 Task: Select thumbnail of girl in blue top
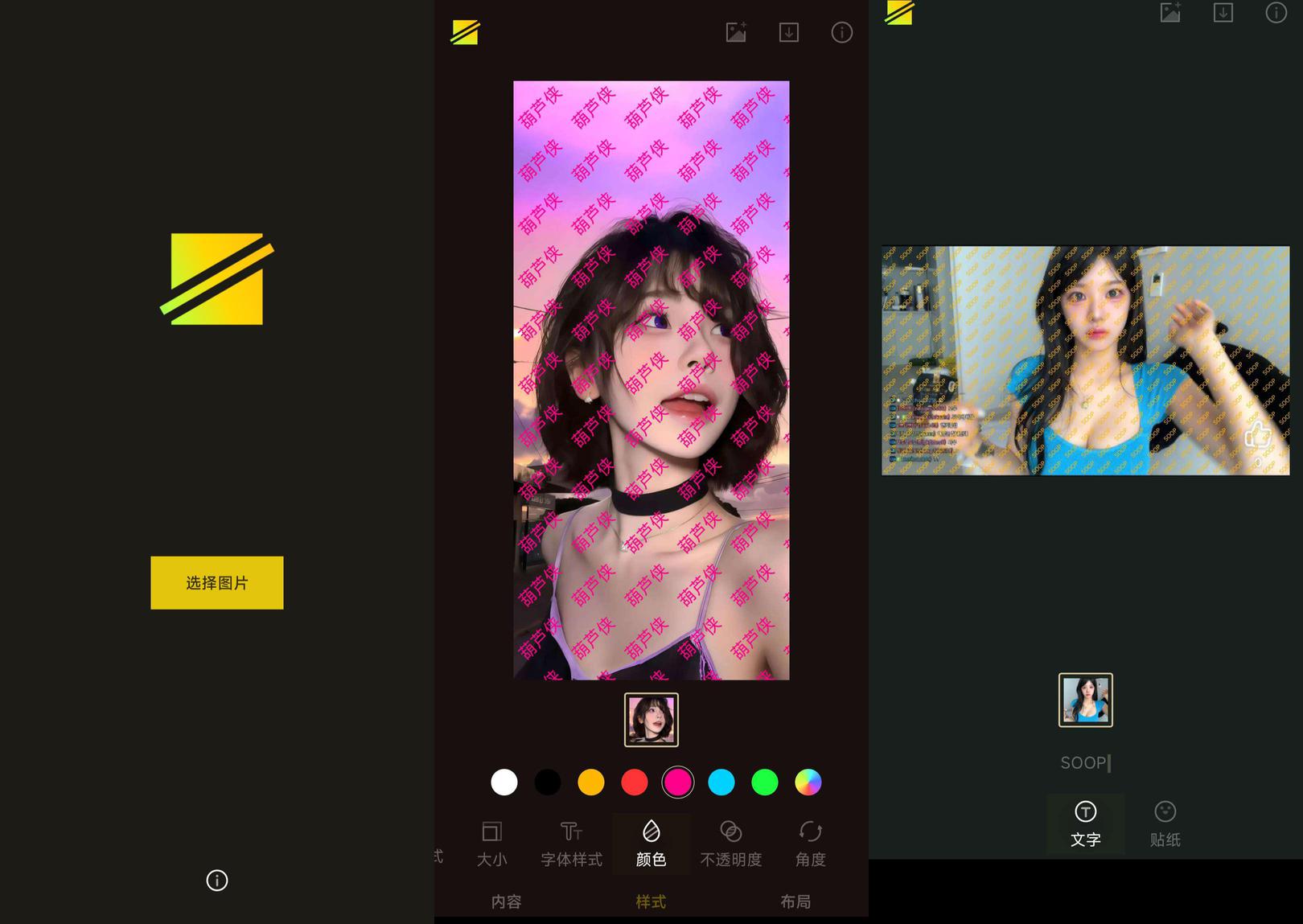tap(1085, 700)
